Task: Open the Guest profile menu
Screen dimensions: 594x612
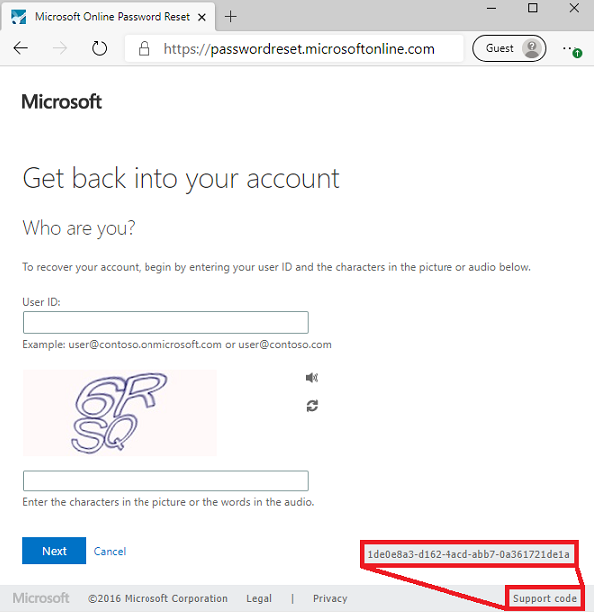Action: (x=509, y=48)
